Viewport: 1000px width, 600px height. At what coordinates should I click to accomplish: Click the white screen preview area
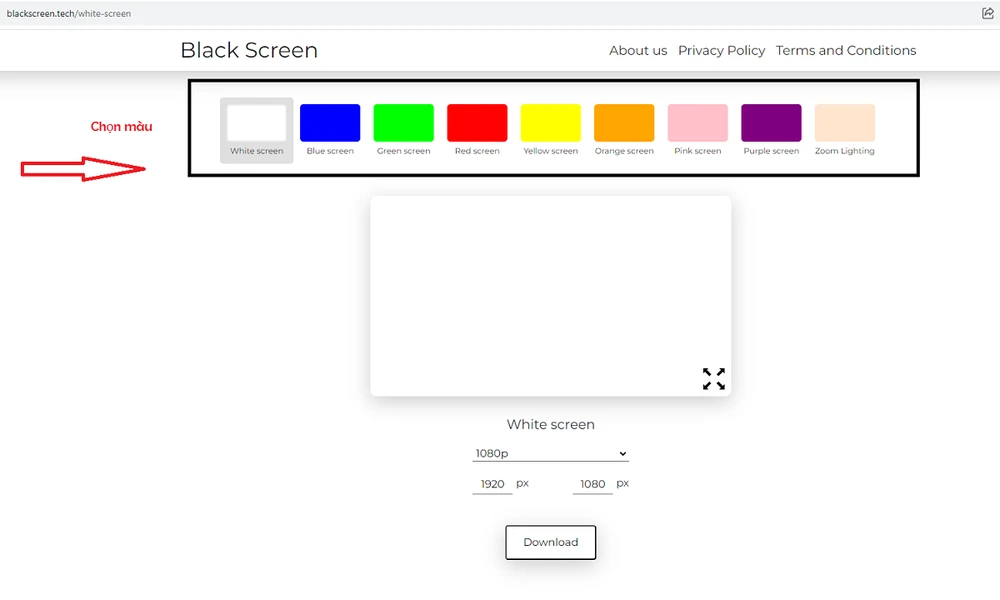(x=550, y=296)
